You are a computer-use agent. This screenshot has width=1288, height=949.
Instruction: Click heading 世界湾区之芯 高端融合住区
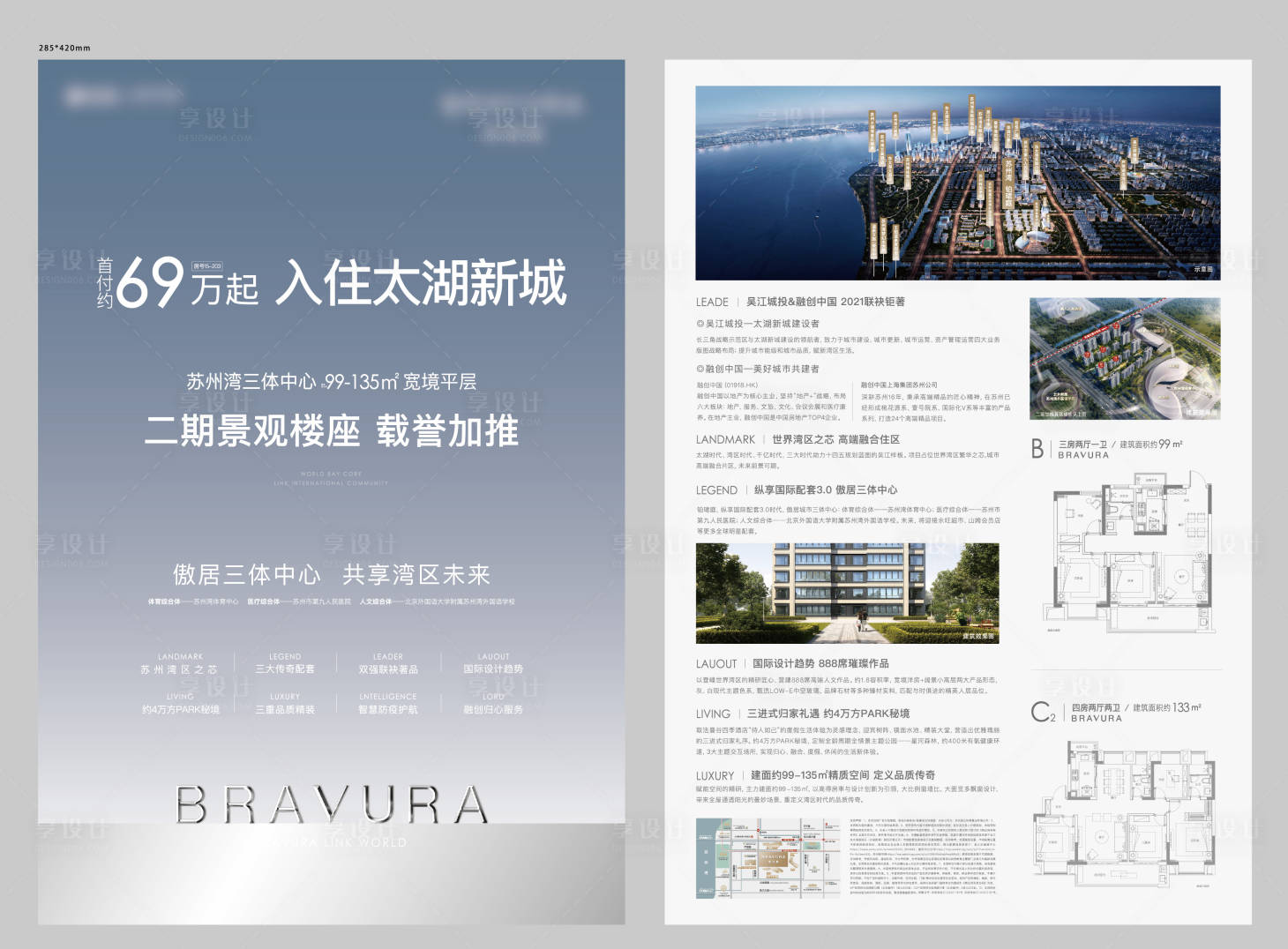click(835, 439)
